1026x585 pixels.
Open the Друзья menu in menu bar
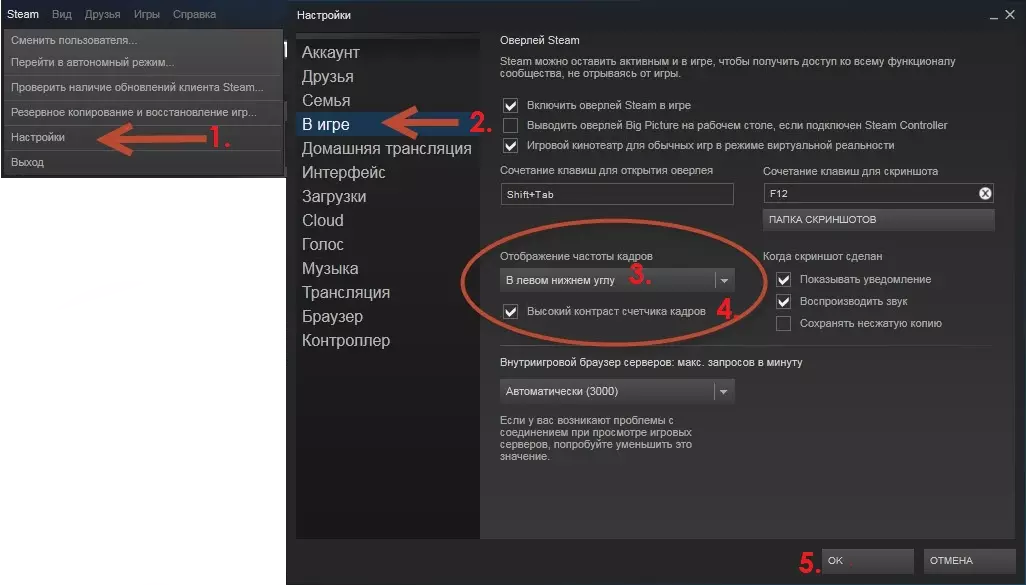click(102, 14)
